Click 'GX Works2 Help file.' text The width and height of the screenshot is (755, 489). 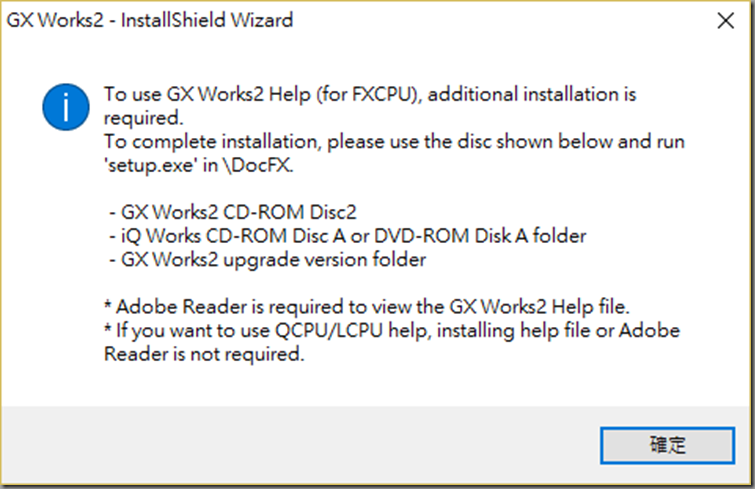click(539, 307)
